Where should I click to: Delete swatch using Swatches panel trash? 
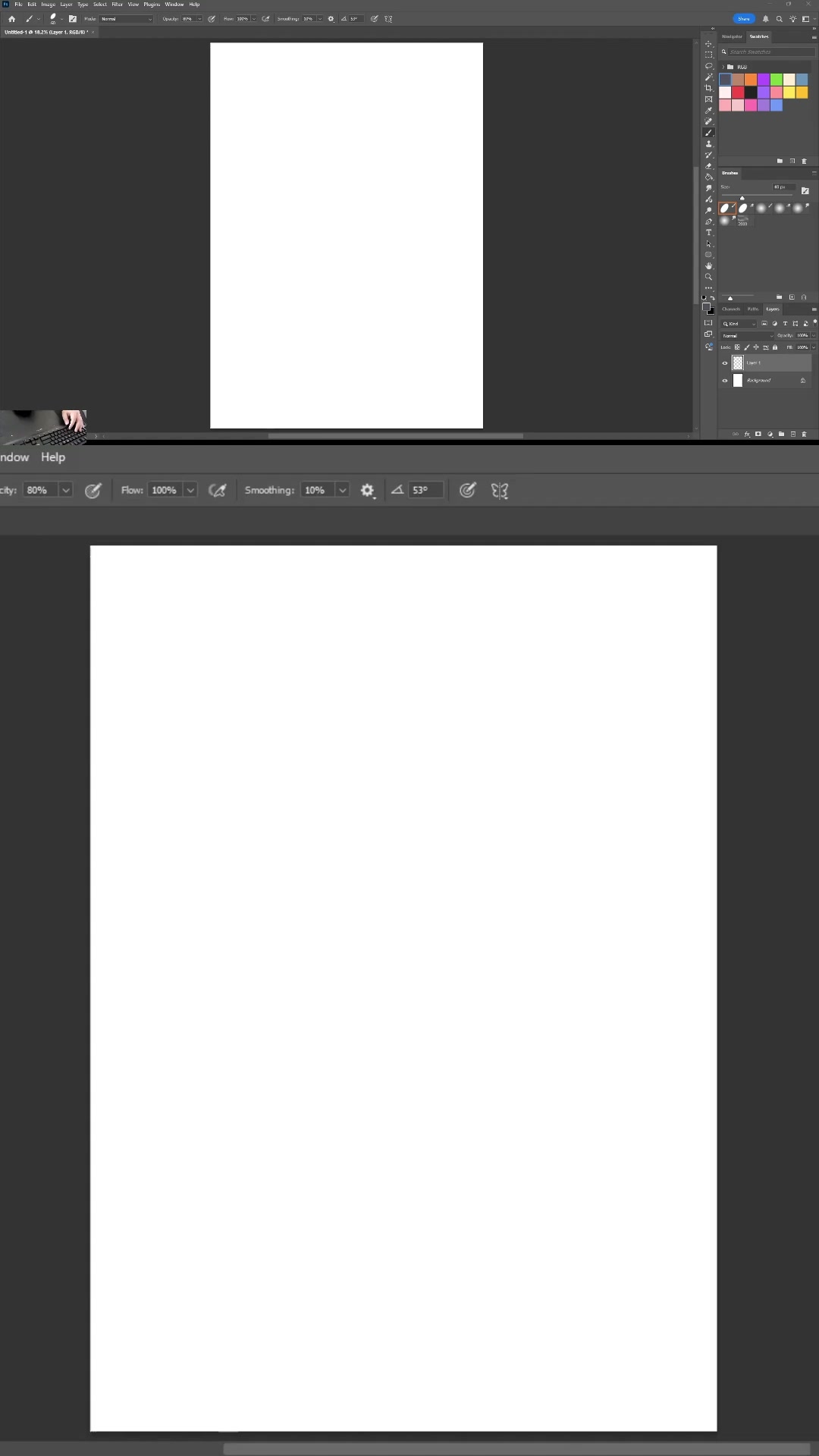(804, 161)
